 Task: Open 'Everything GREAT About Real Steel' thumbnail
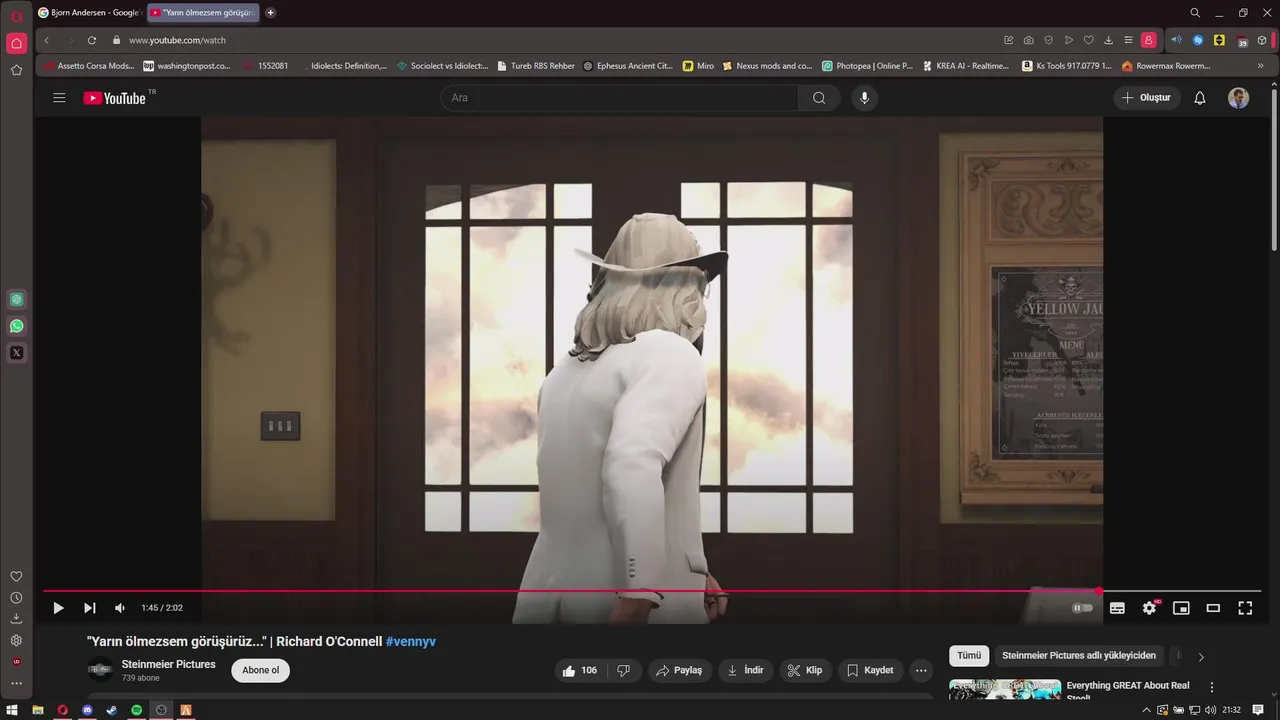pos(1005,690)
